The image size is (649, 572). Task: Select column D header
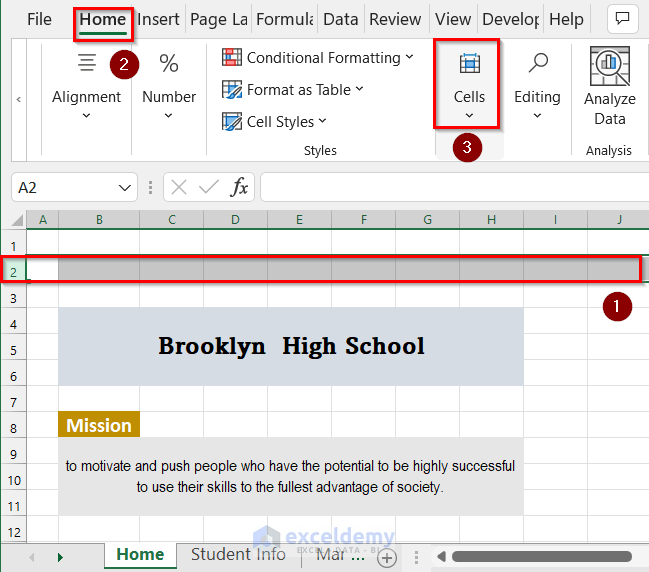point(235,220)
